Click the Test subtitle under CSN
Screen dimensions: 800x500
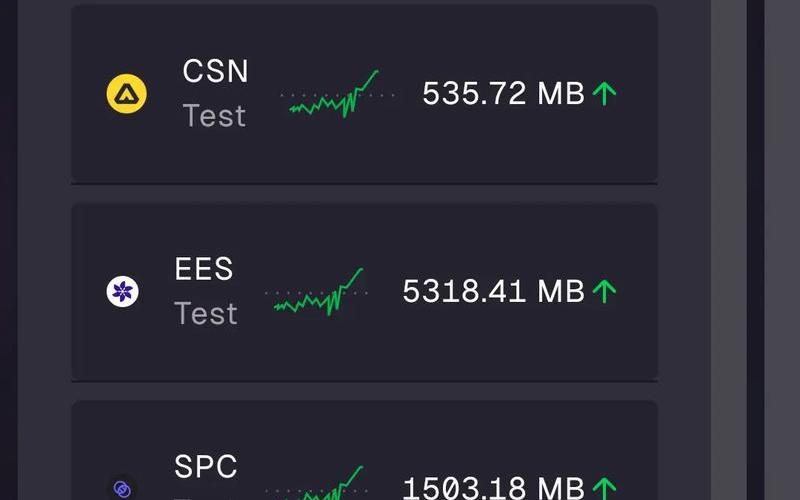214,116
